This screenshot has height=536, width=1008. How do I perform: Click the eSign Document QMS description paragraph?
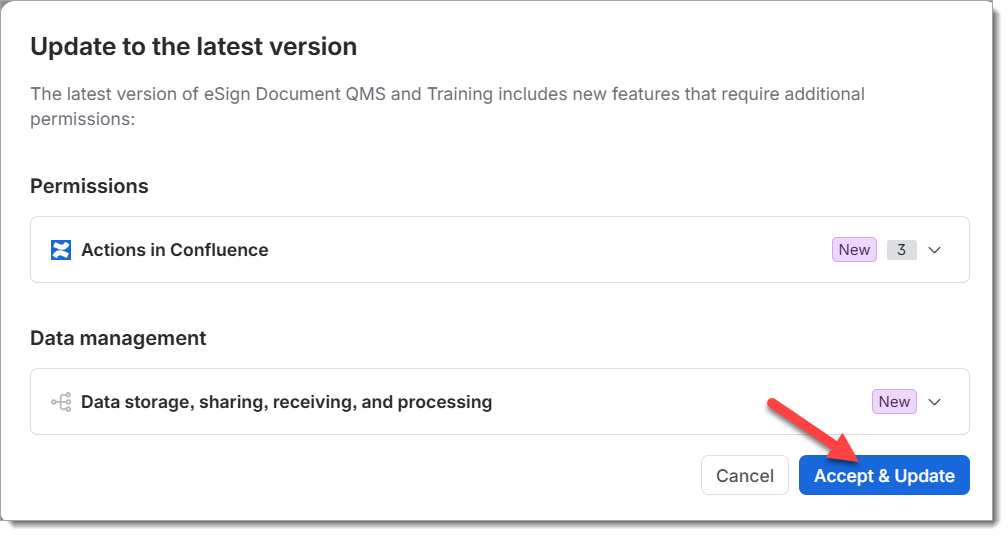tap(447, 107)
